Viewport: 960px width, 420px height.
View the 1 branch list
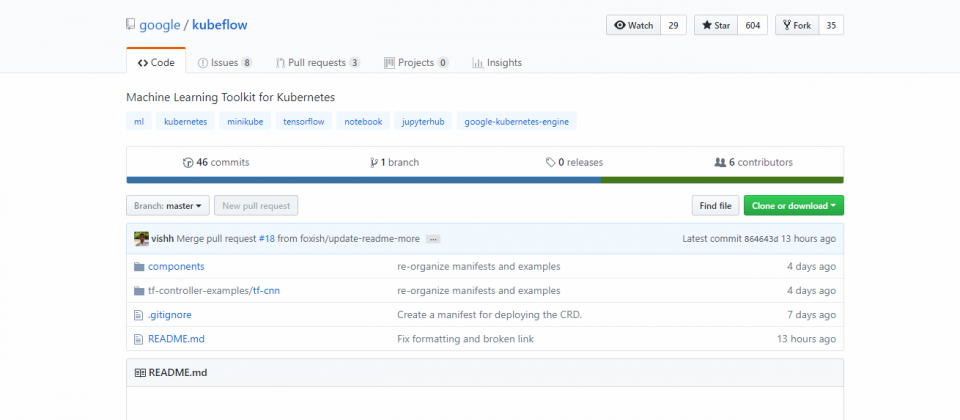[x=395, y=162]
